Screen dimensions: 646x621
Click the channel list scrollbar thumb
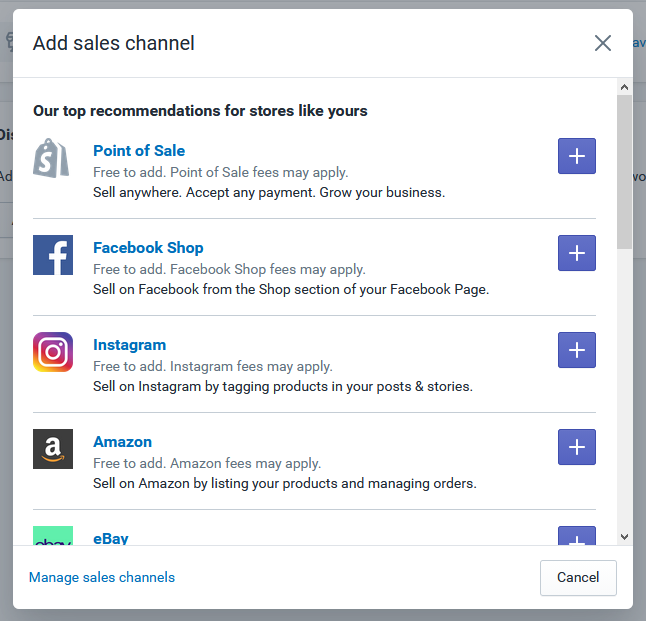tap(624, 172)
